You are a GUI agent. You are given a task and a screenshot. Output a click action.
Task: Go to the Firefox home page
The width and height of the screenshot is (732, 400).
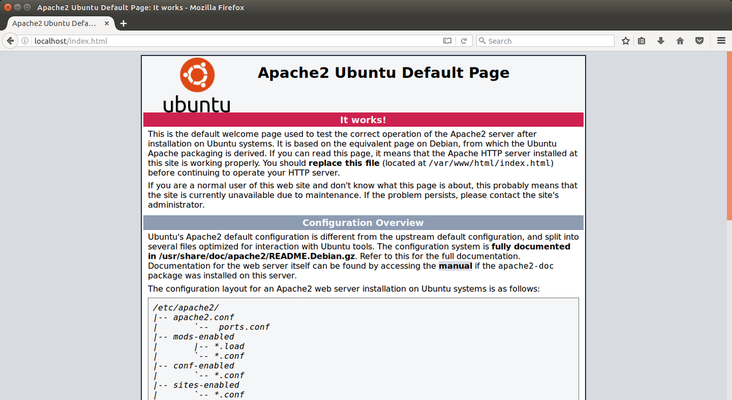pyautogui.click(x=680, y=41)
